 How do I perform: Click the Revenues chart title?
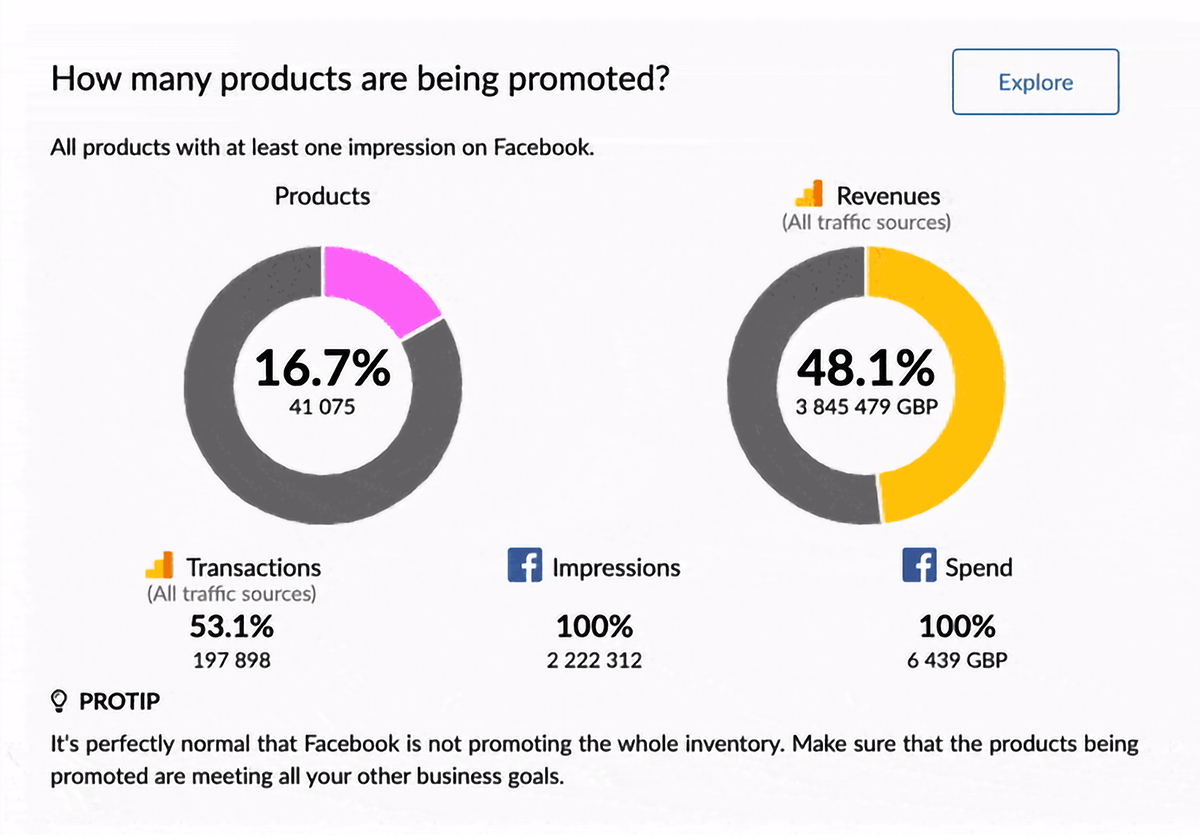[x=888, y=196]
